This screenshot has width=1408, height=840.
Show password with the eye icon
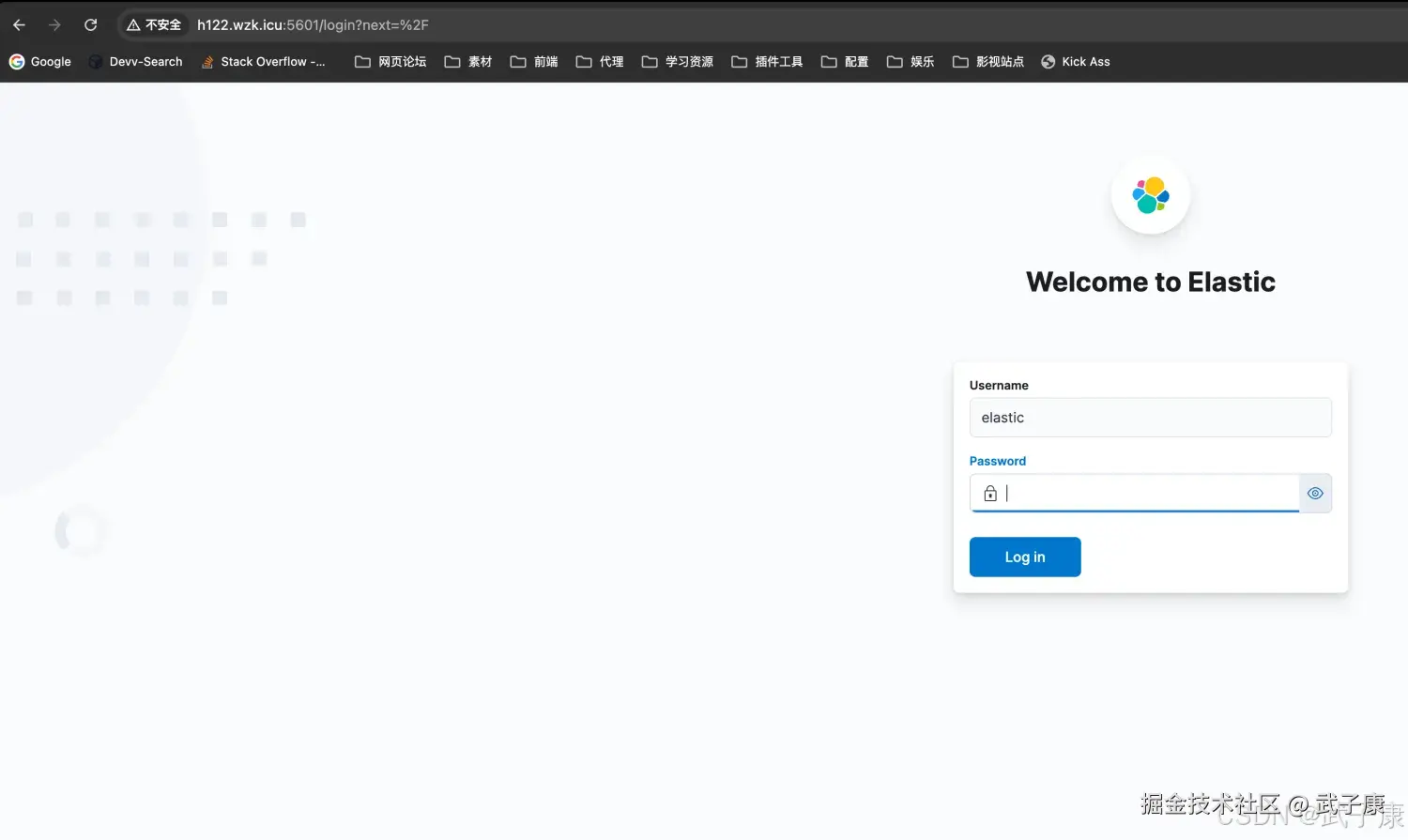pos(1315,493)
